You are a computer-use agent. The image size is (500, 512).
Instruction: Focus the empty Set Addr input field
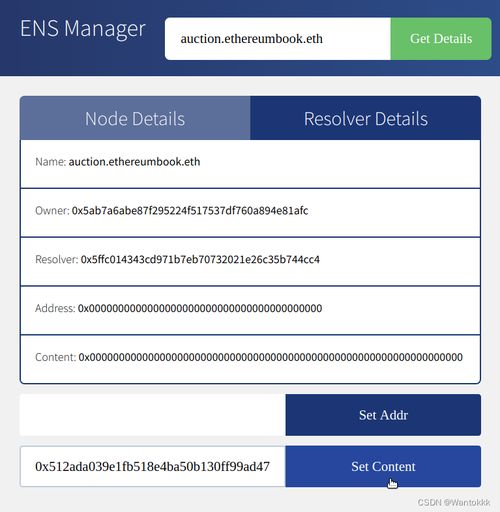[153, 415]
